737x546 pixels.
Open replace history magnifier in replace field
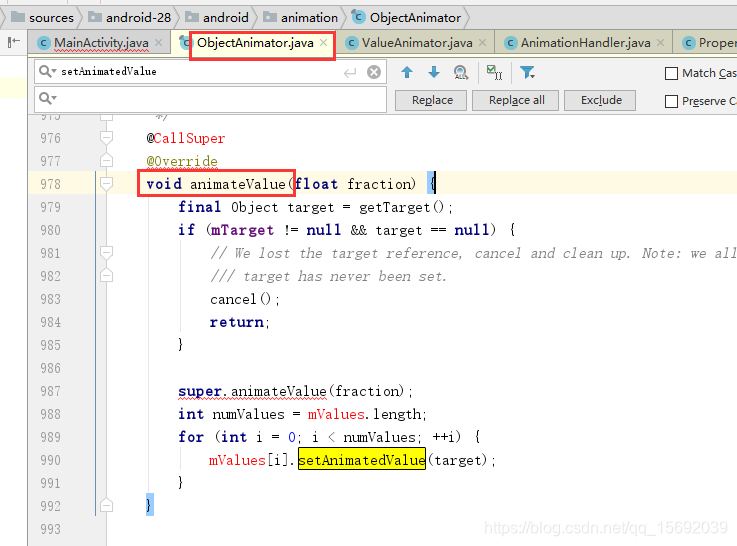click(x=47, y=98)
